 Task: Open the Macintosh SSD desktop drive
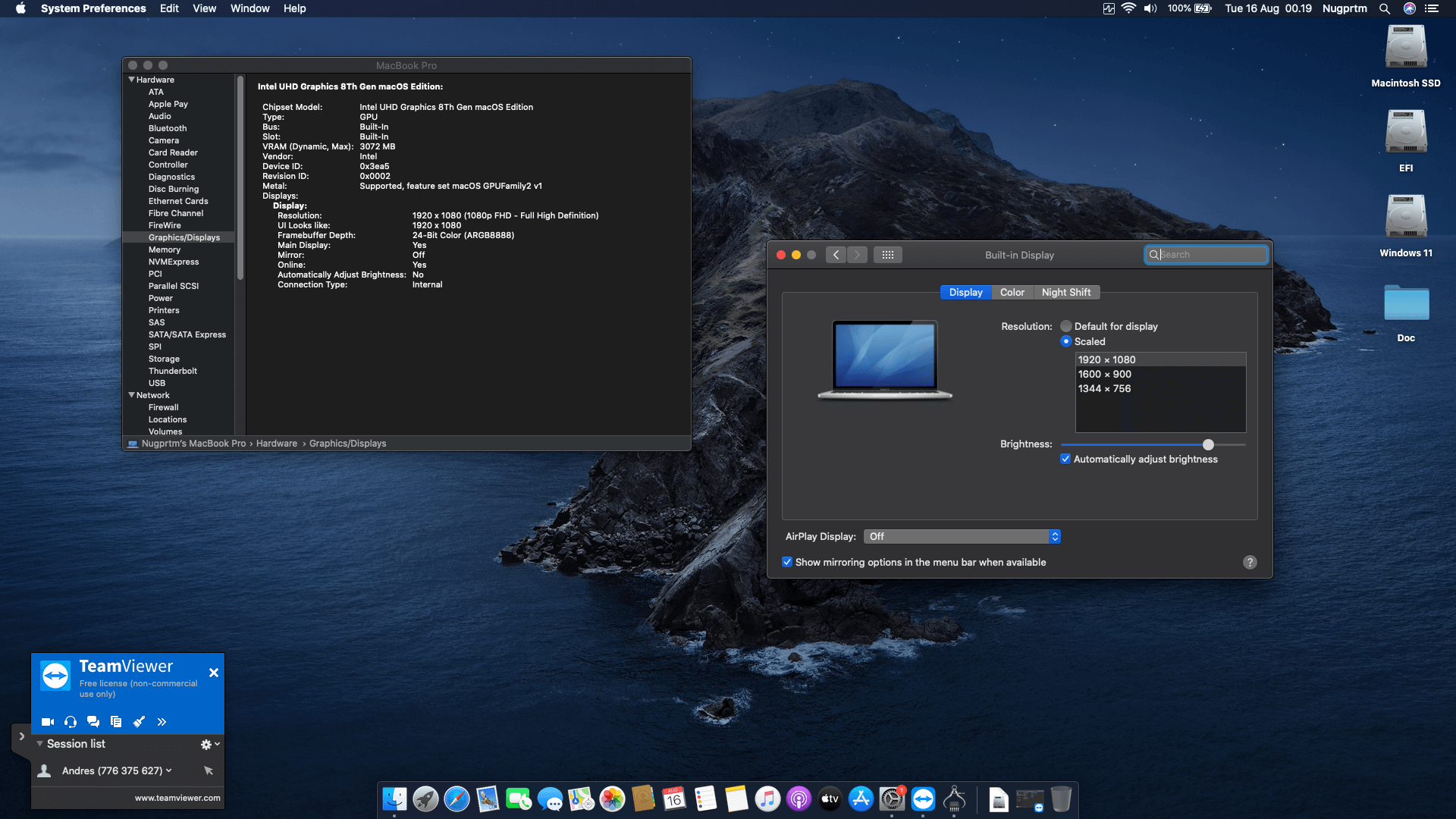tap(1406, 56)
